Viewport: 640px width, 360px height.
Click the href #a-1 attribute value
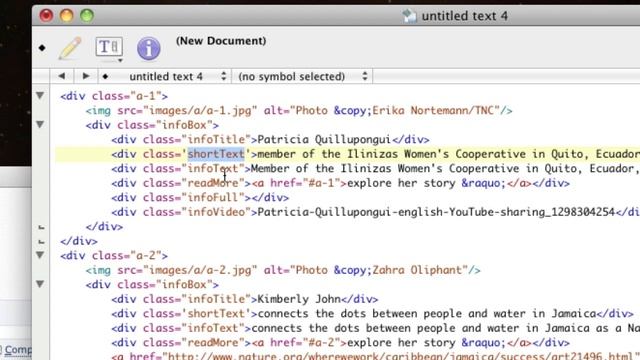[321, 183]
